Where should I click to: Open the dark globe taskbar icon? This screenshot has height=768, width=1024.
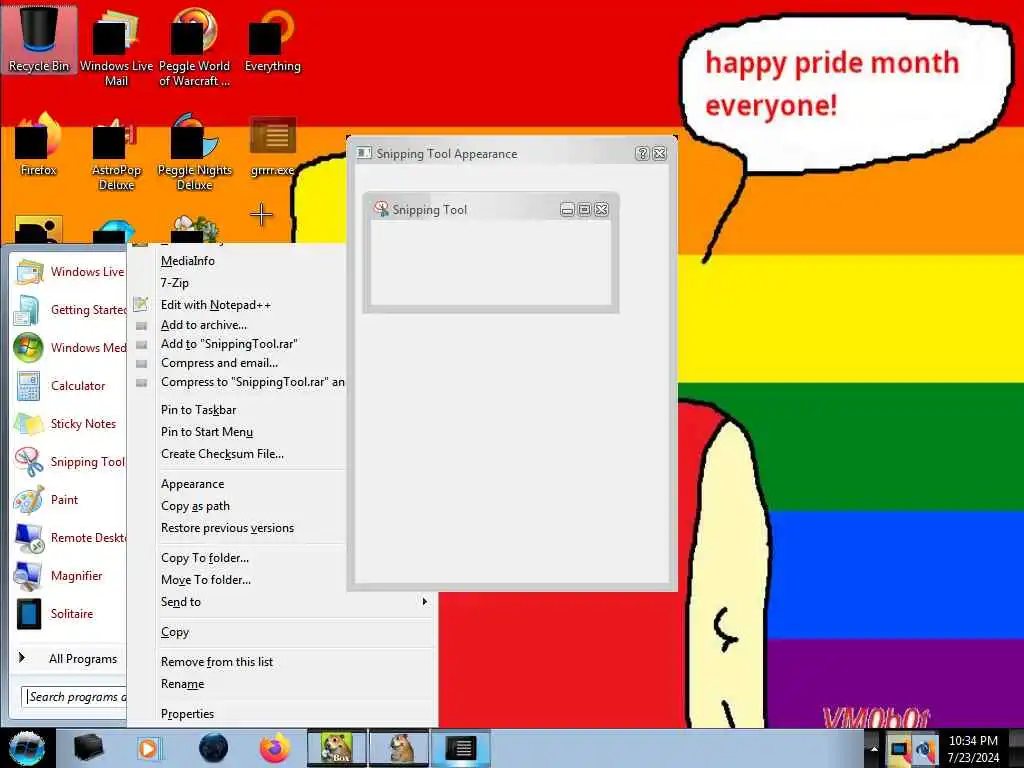(x=214, y=748)
